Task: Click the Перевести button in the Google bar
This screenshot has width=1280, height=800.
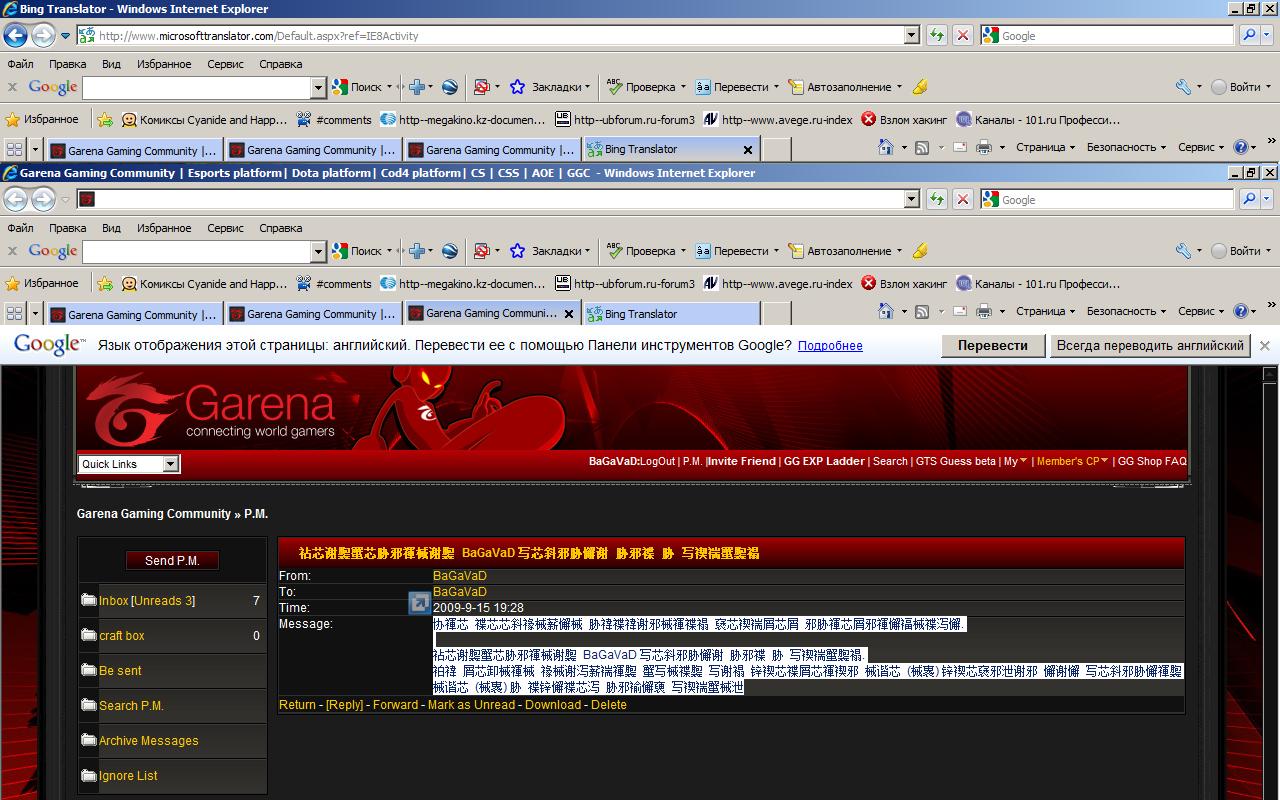Action: point(992,346)
